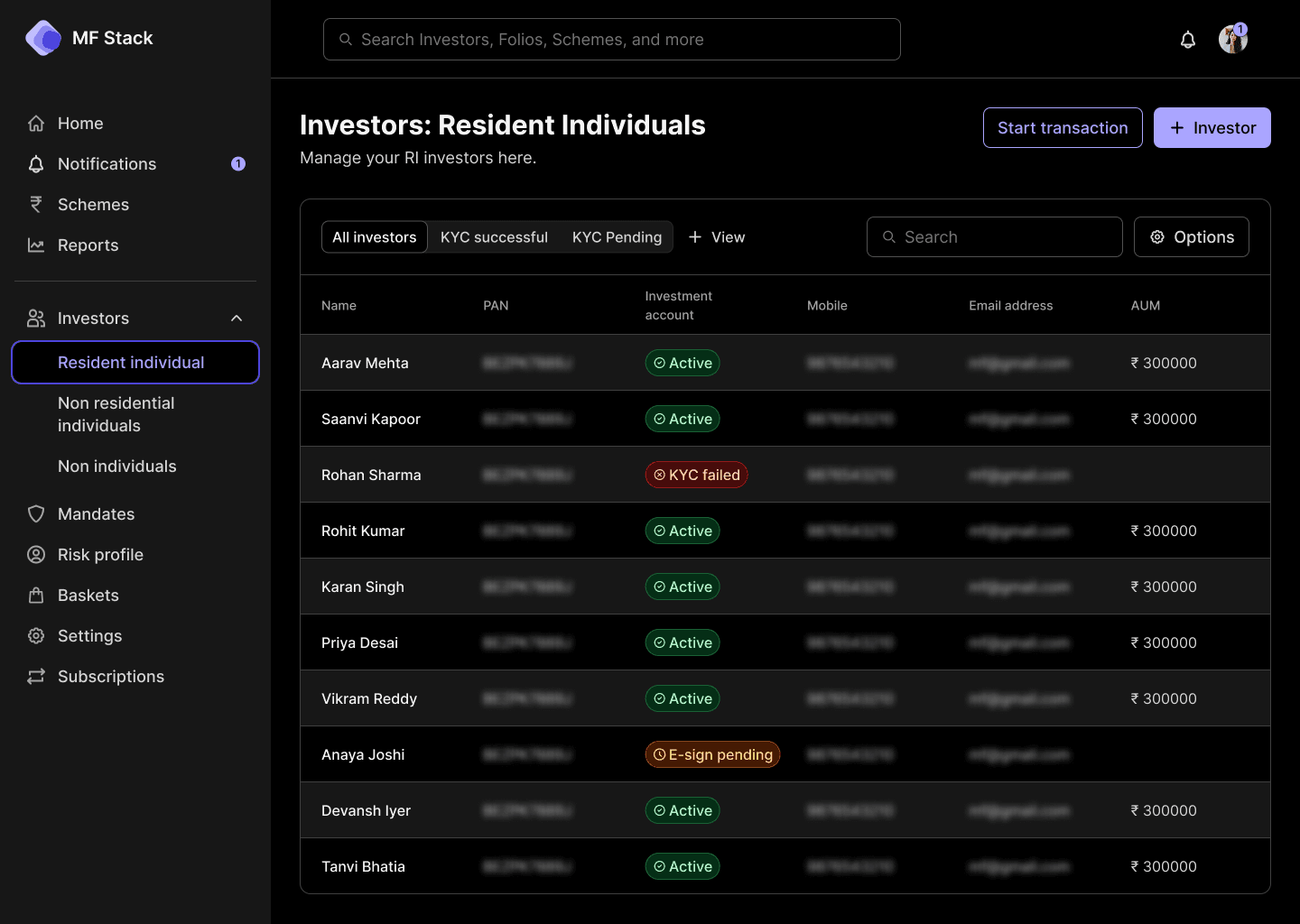Click the investor table search field

click(994, 236)
